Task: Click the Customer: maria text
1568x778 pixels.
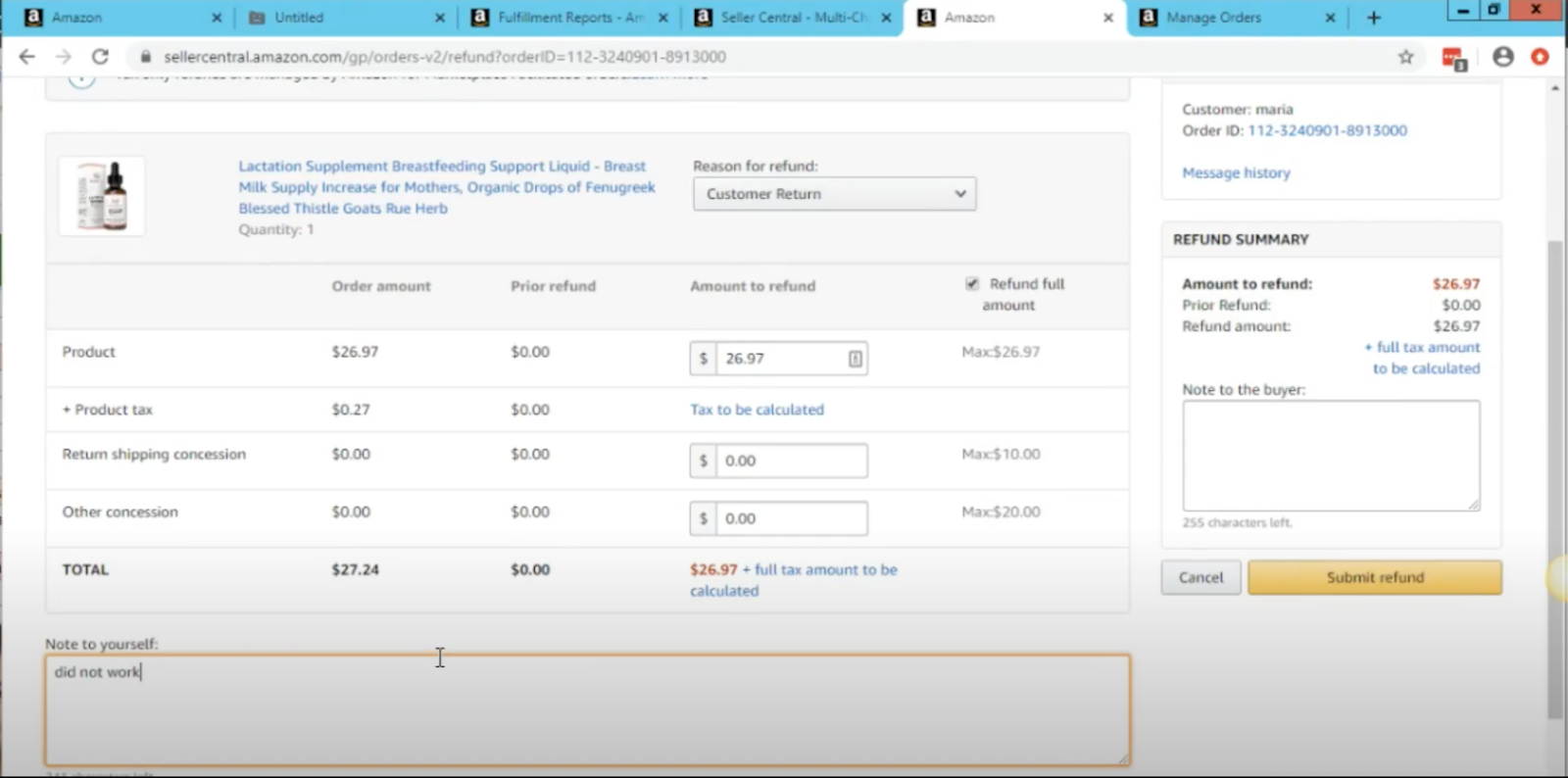Action: pyautogui.click(x=1238, y=110)
